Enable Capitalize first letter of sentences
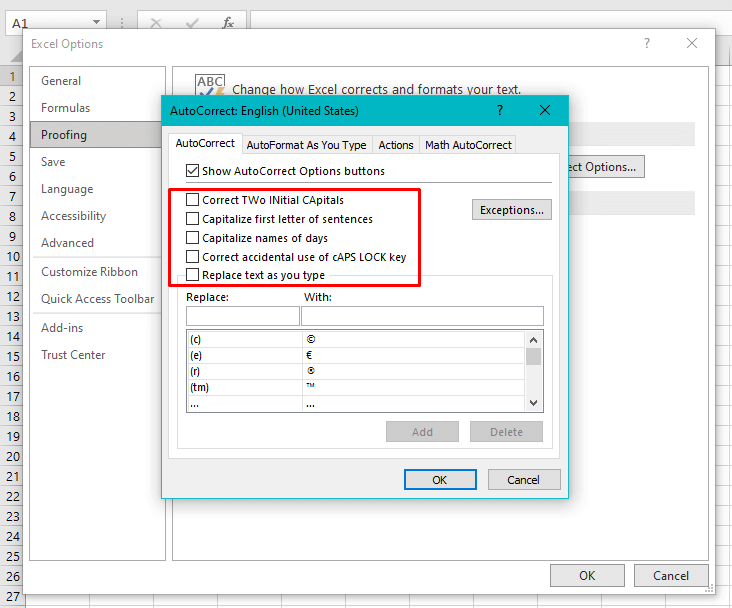This screenshot has width=732, height=608. [192, 219]
